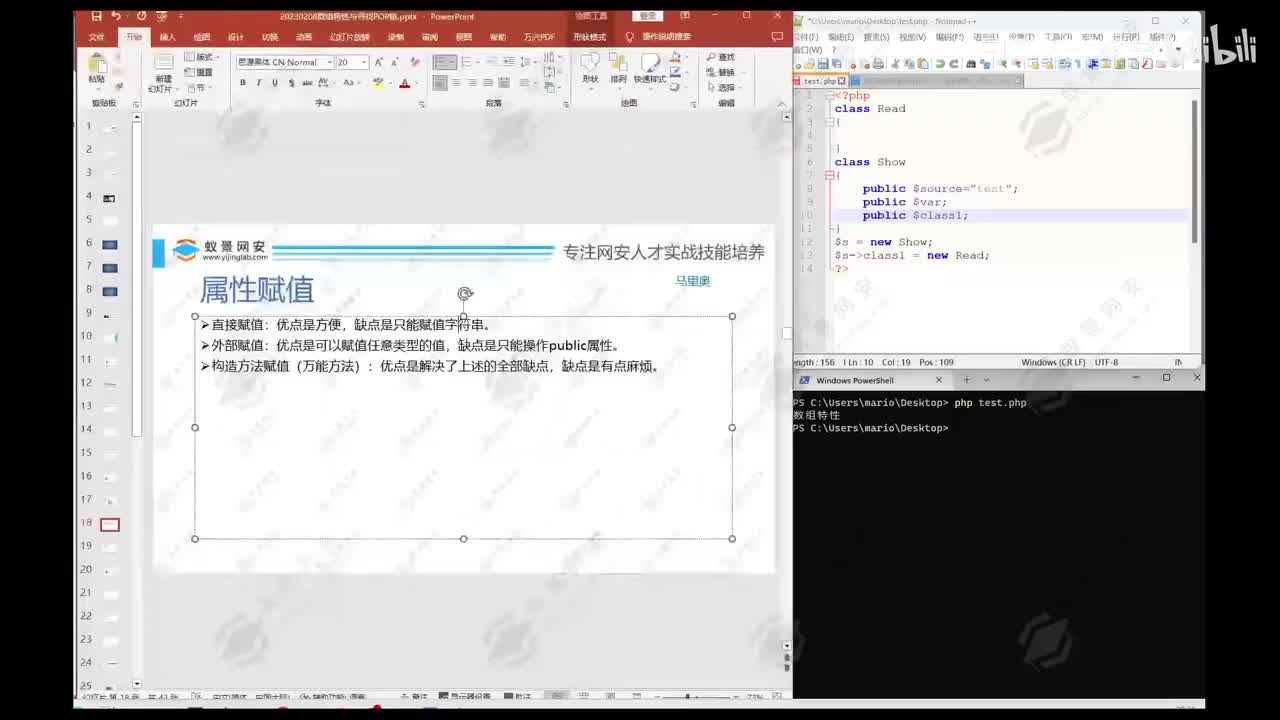Viewport: 1280px width, 720px height.
Task: Open the Find tool in PowerPoint
Action: point(720,57)
